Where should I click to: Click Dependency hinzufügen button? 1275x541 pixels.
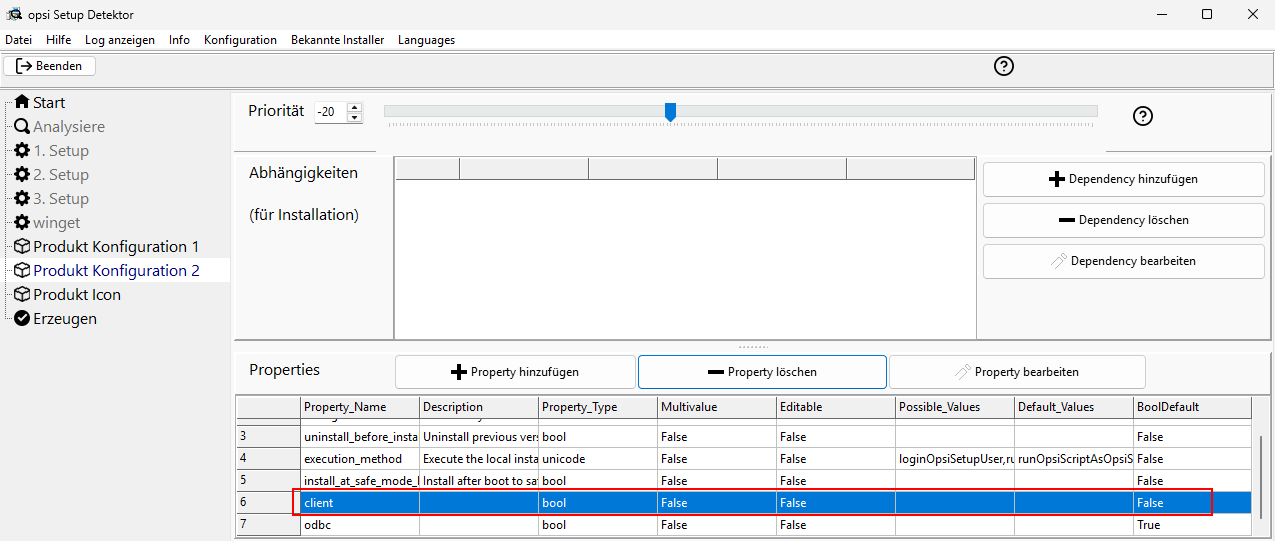[1123, 180]
